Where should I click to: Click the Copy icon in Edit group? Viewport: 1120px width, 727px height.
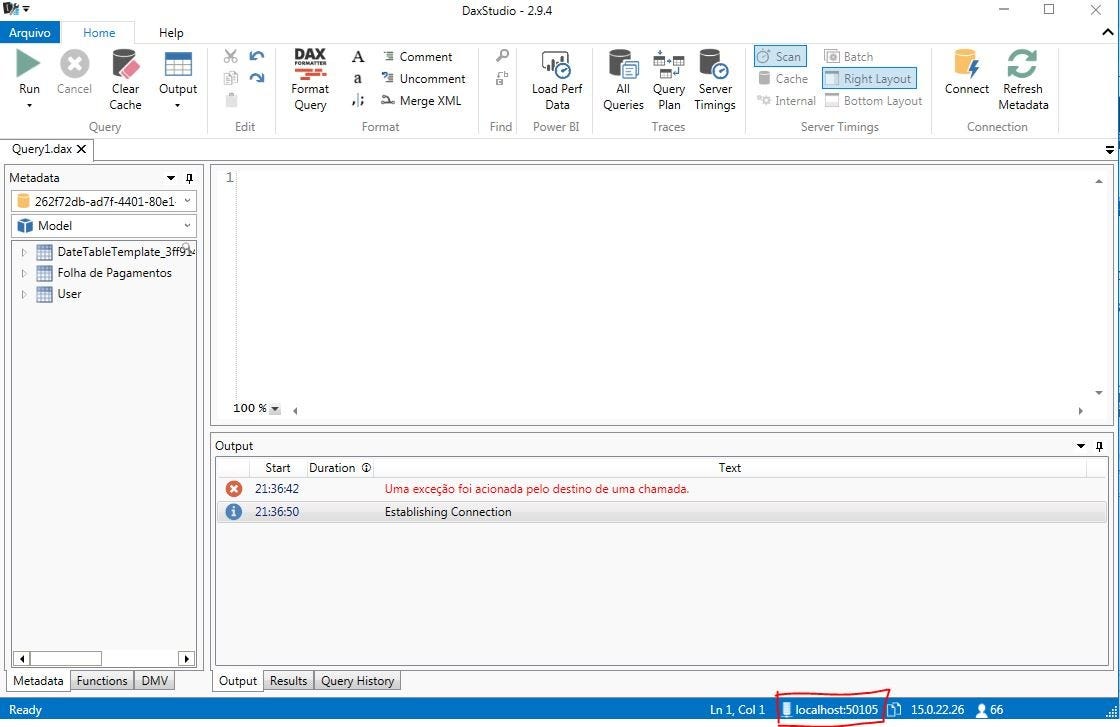[231, 78]
